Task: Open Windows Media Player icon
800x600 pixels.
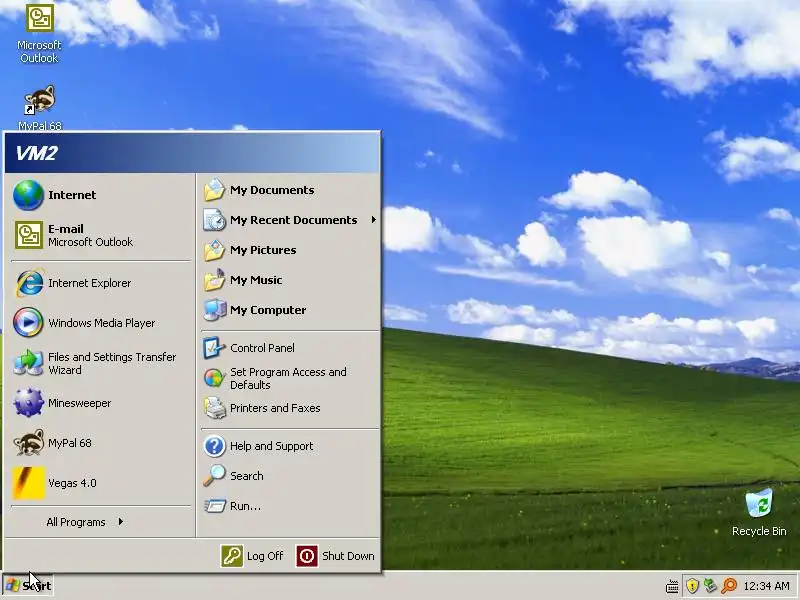Action: click(28, 323)
